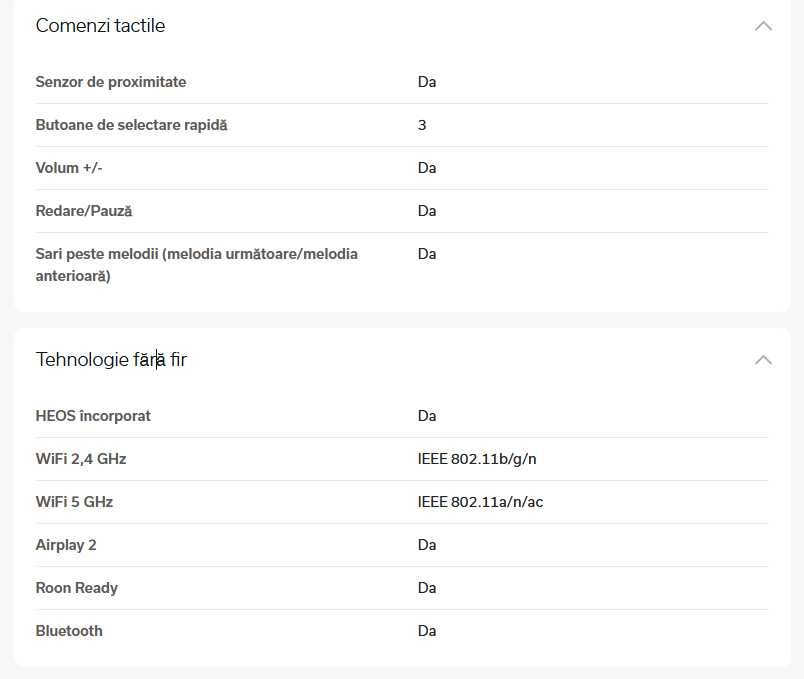
Task: Click the value 3 for quick-select buttons
Action: pyautogui.click(x=422, y=125)
